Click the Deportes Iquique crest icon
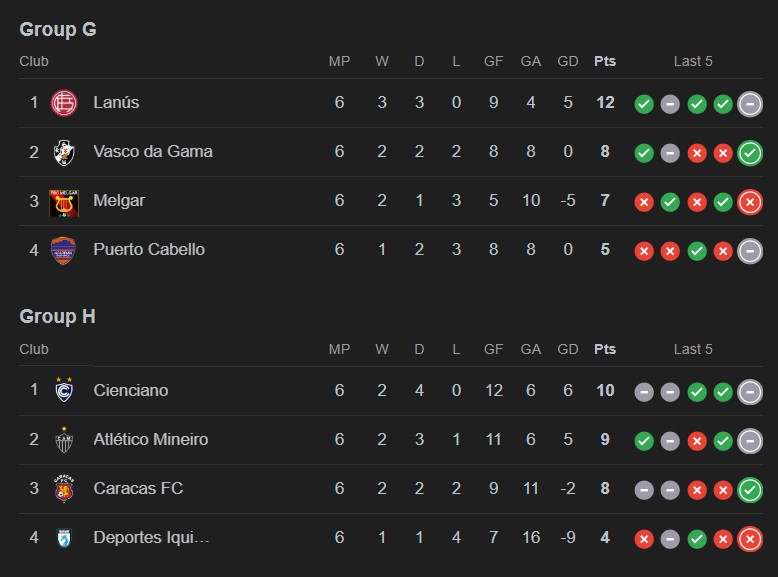Screen dimensions: 778x577 point(64,538)
